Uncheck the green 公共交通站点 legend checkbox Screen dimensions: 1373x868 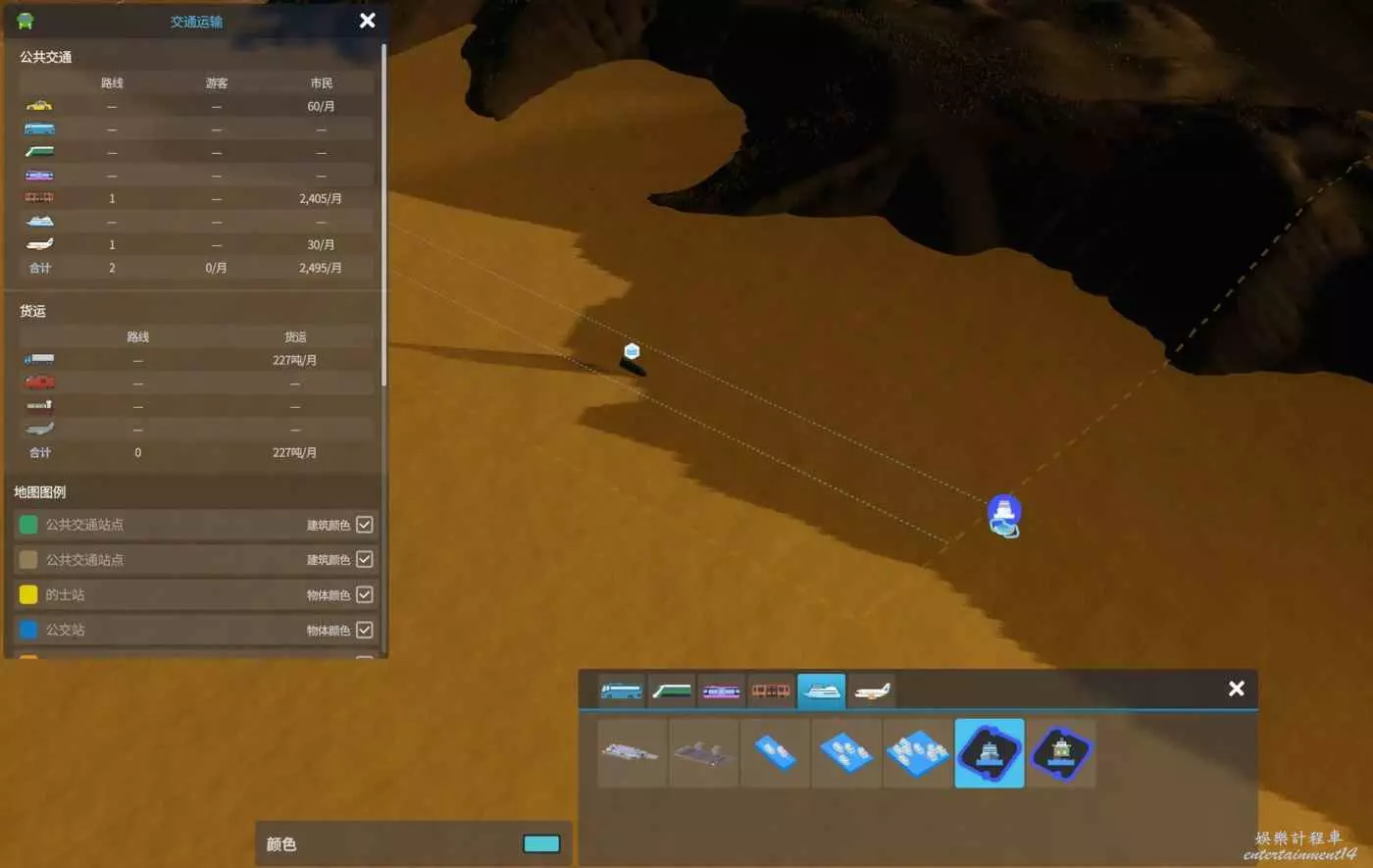364,525
